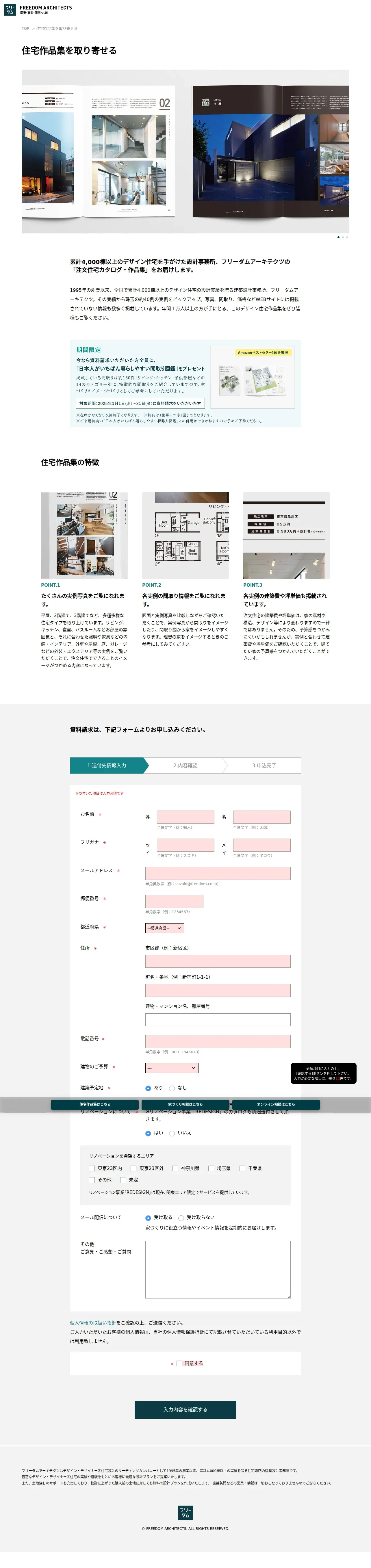Image resolution: width=371 pixels, height=1568 pixels.
Task: Check 埼玉県 renovation area
Action: coord(212,1169)
